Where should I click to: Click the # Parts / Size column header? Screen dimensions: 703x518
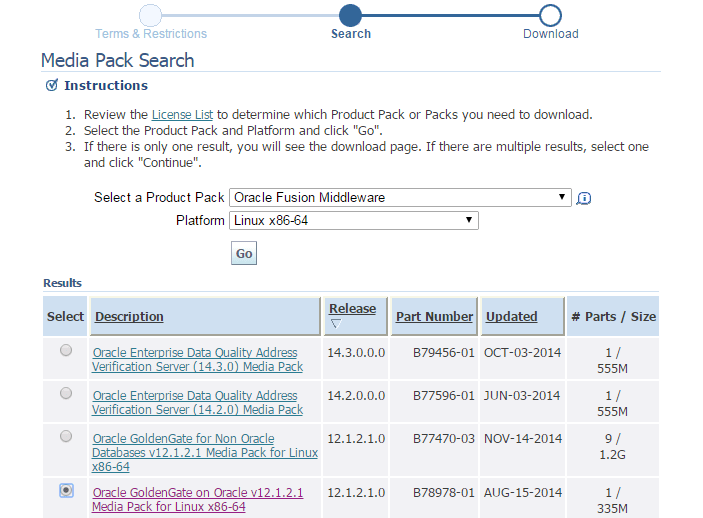pyautogui.click(x=613, y=316)
